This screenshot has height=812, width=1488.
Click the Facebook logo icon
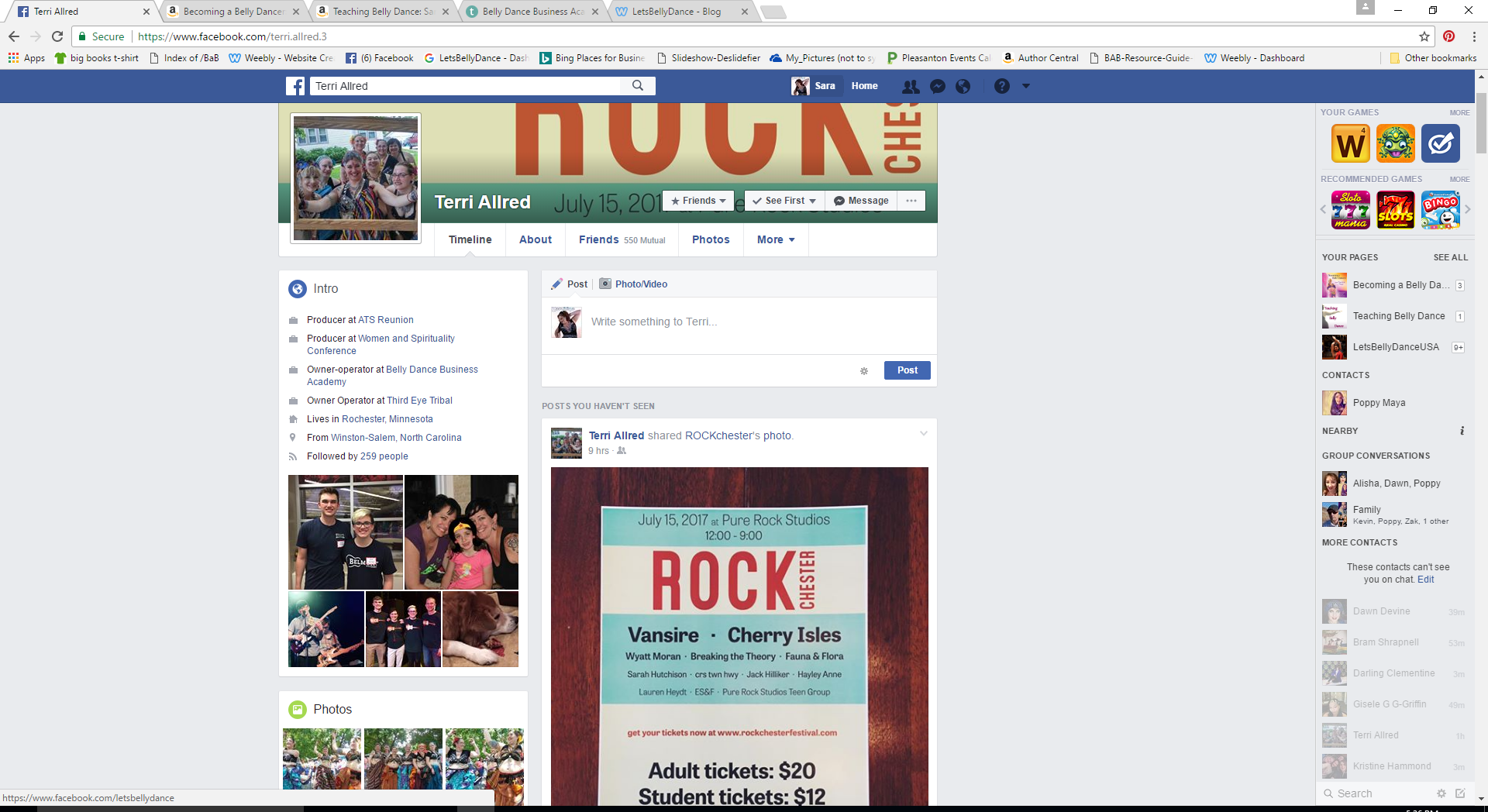click(x=295, y=86)
